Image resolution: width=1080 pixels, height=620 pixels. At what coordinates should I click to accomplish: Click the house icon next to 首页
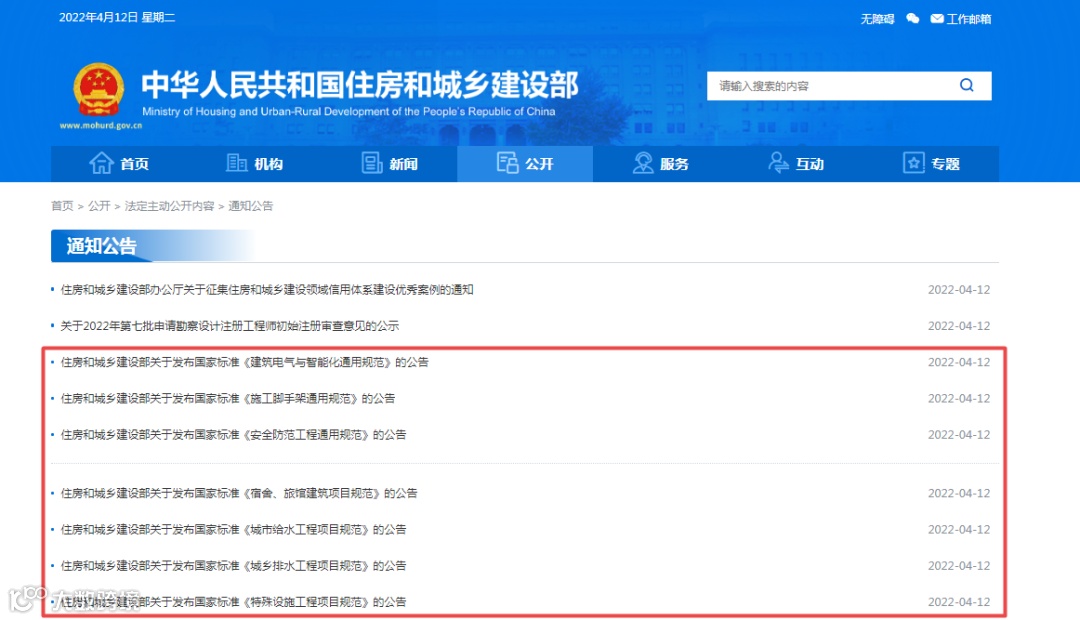101,163
